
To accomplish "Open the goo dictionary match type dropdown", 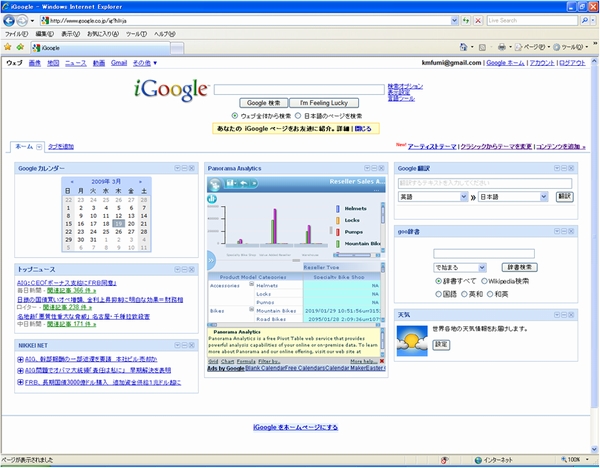I will point(460,267).
